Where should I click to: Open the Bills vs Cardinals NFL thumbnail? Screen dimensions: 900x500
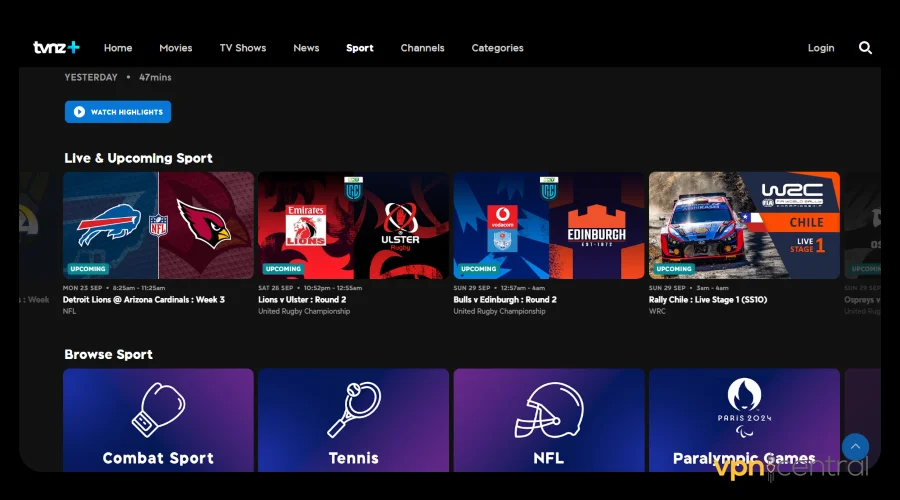[158, 225]
